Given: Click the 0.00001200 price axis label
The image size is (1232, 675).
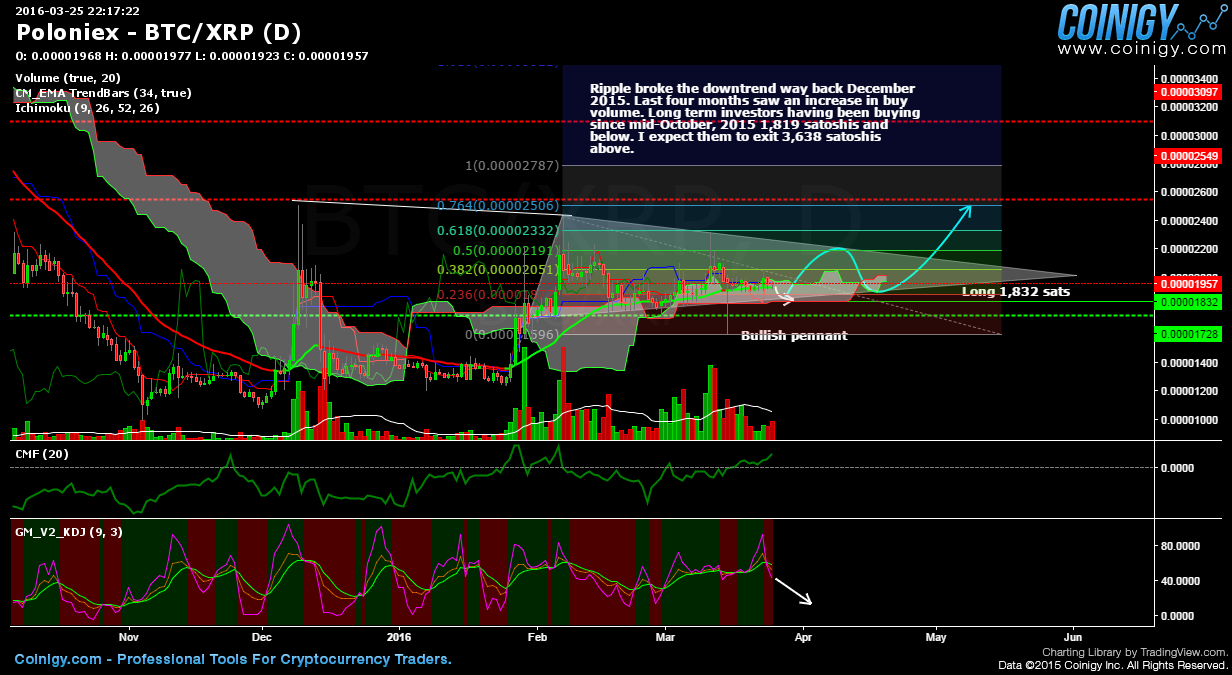Looking at the screenshot, I should point(1190,391).
